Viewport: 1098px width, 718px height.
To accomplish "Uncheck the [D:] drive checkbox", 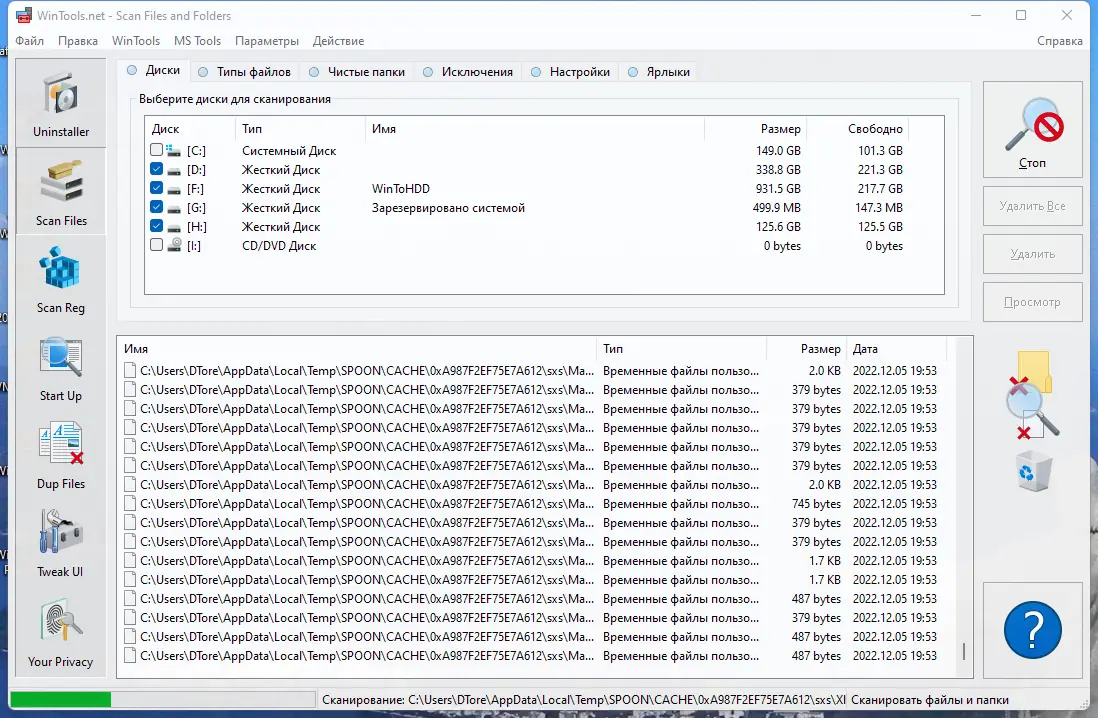I will 156,169.
